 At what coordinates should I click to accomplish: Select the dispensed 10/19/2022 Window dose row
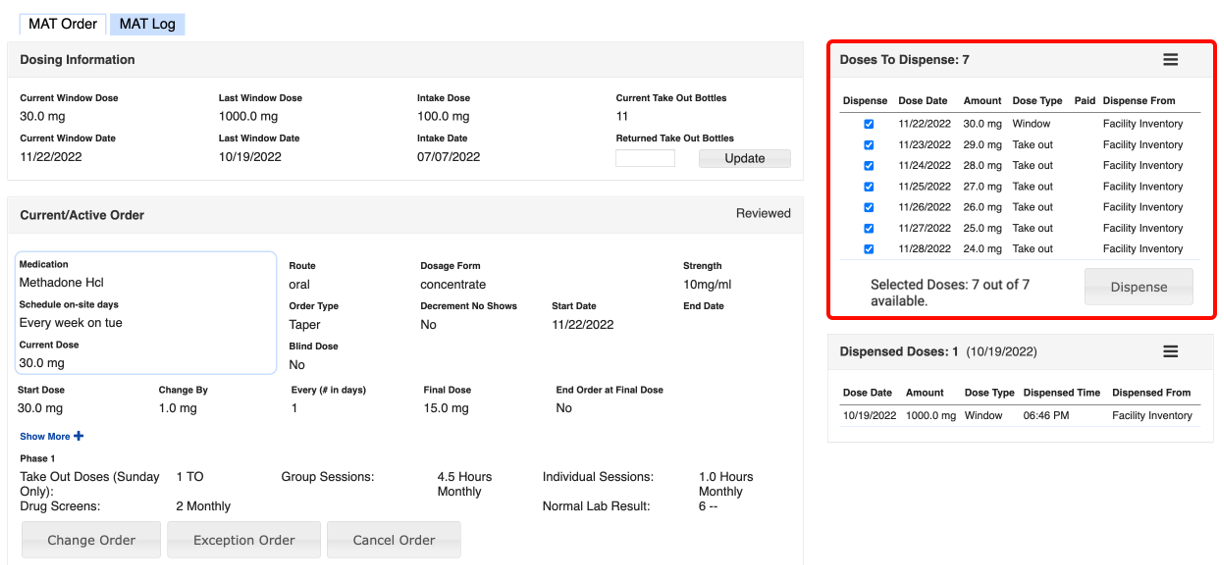pos(1016,415)
